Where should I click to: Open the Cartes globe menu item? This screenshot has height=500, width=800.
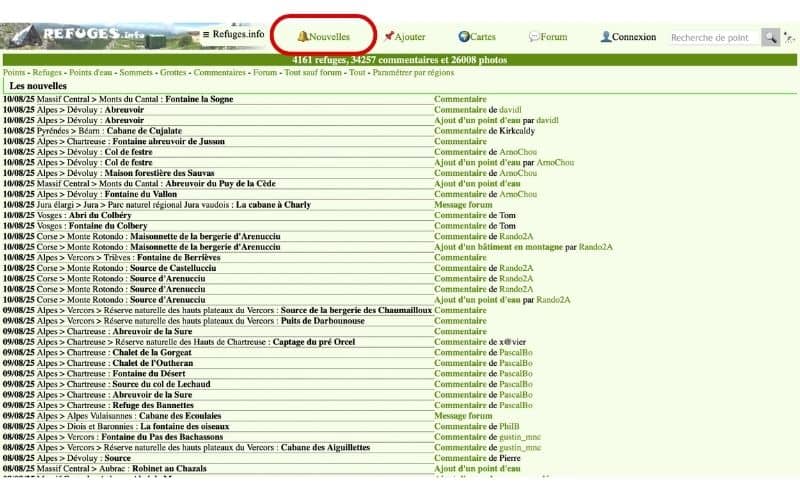(477, 37)
